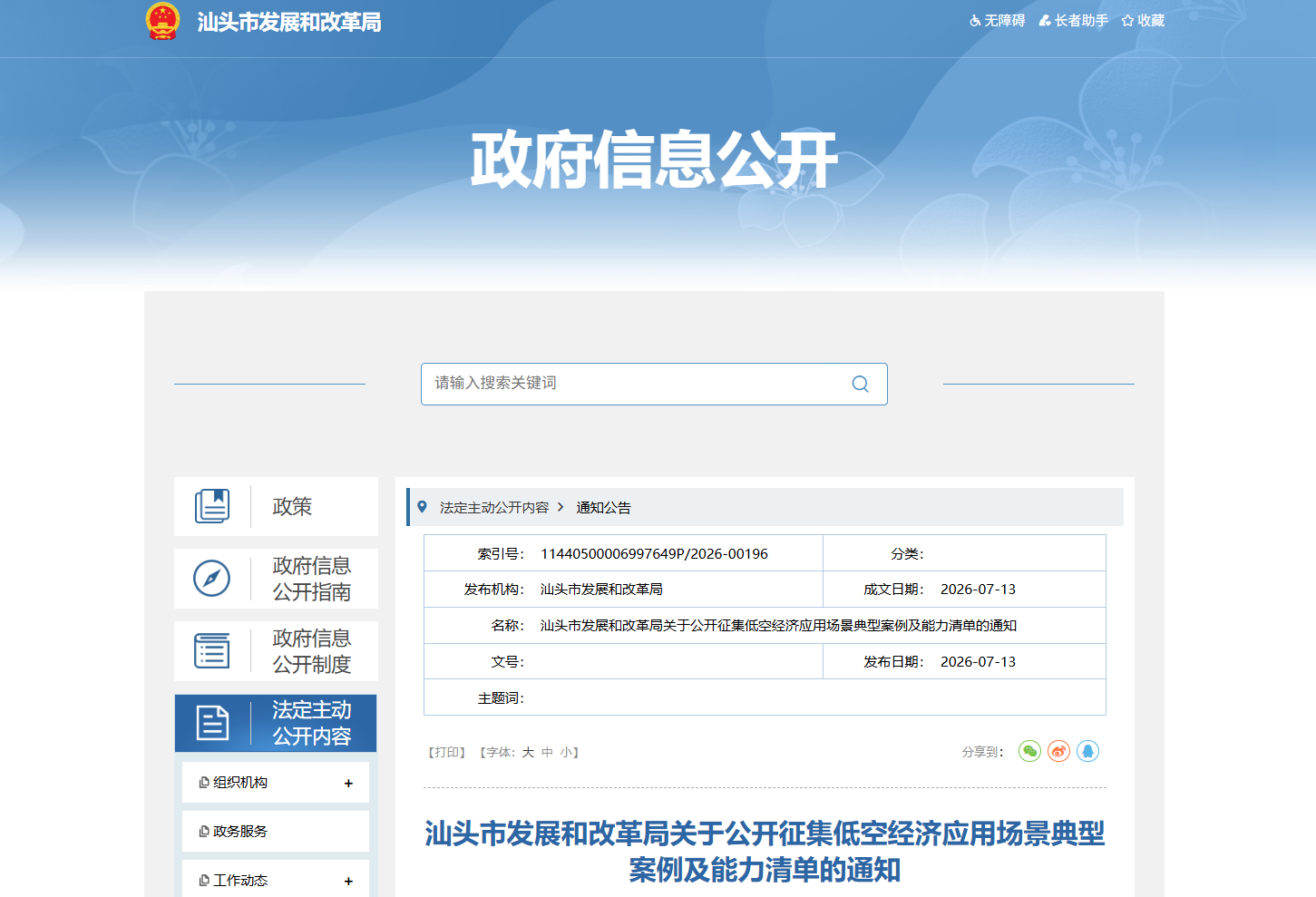This screenshot has width=1316, height=897.
Task: Click the list icon for 公开制度
Action: click(212, 651)
